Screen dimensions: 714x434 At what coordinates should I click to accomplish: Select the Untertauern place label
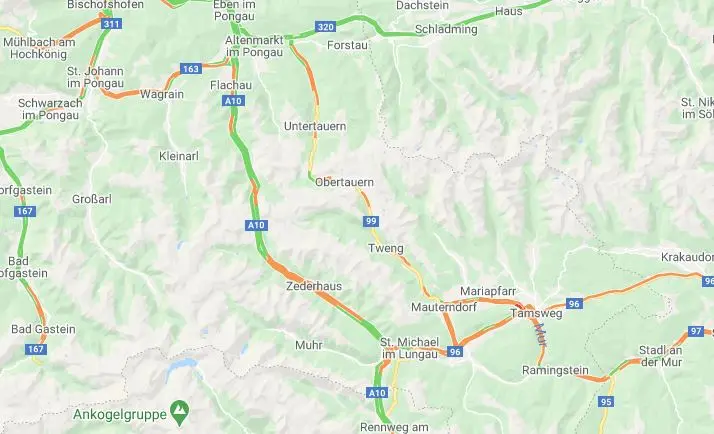315,126
